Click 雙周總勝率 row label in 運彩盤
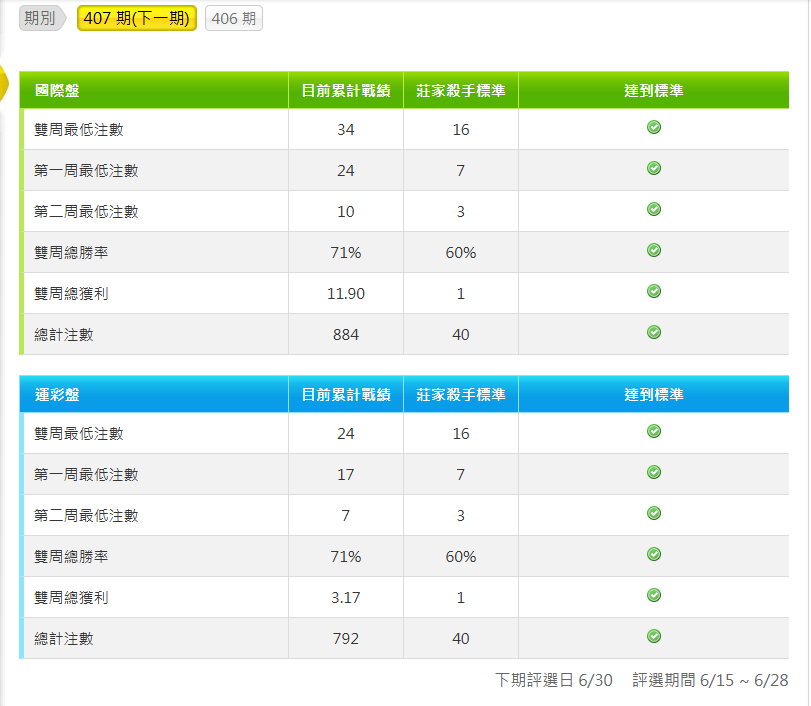Image resolution: width=811 pixels, height=706 pixels. 71,557
